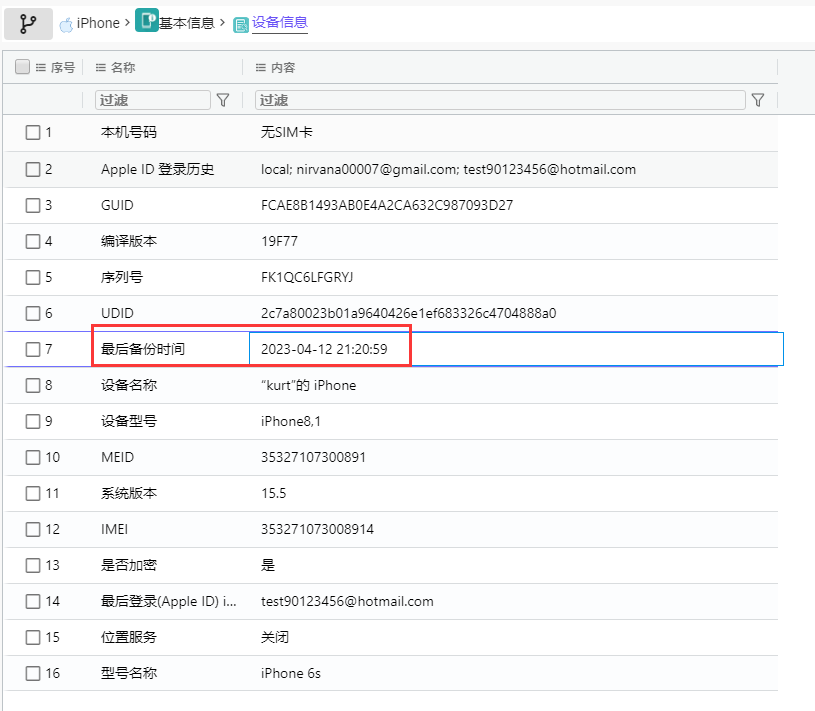This screenshot has width=815, height=711.
Task: Click the 设备信息 document icon
Action: (241, 25)
